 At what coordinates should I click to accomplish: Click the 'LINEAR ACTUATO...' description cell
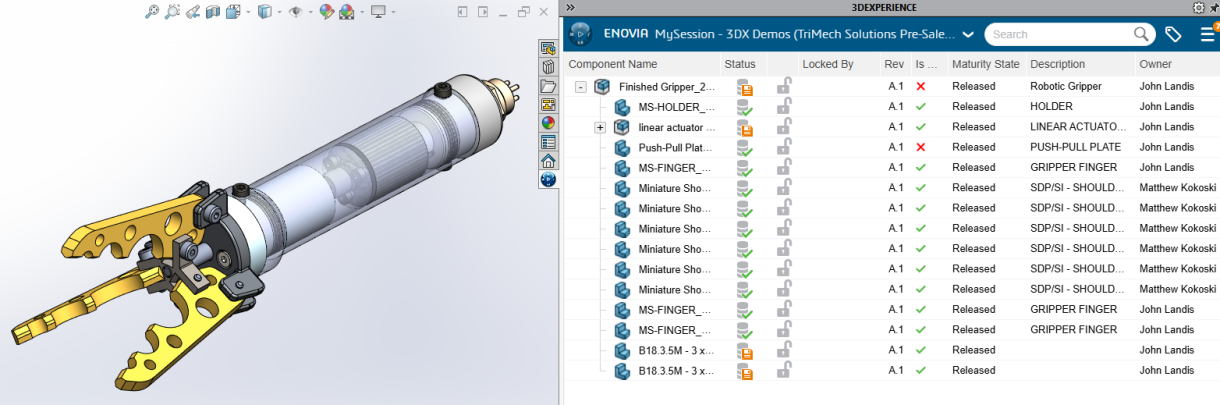pos(1077,127)
